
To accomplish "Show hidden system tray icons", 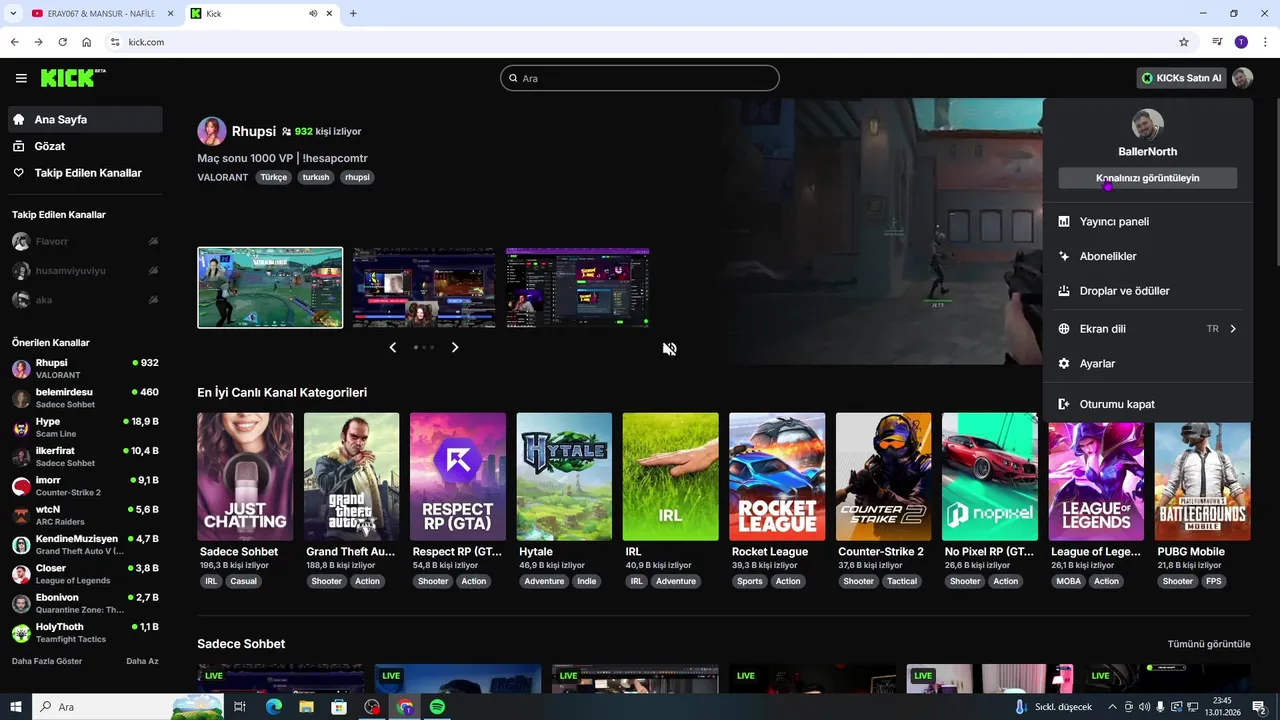I will 1113,707.
